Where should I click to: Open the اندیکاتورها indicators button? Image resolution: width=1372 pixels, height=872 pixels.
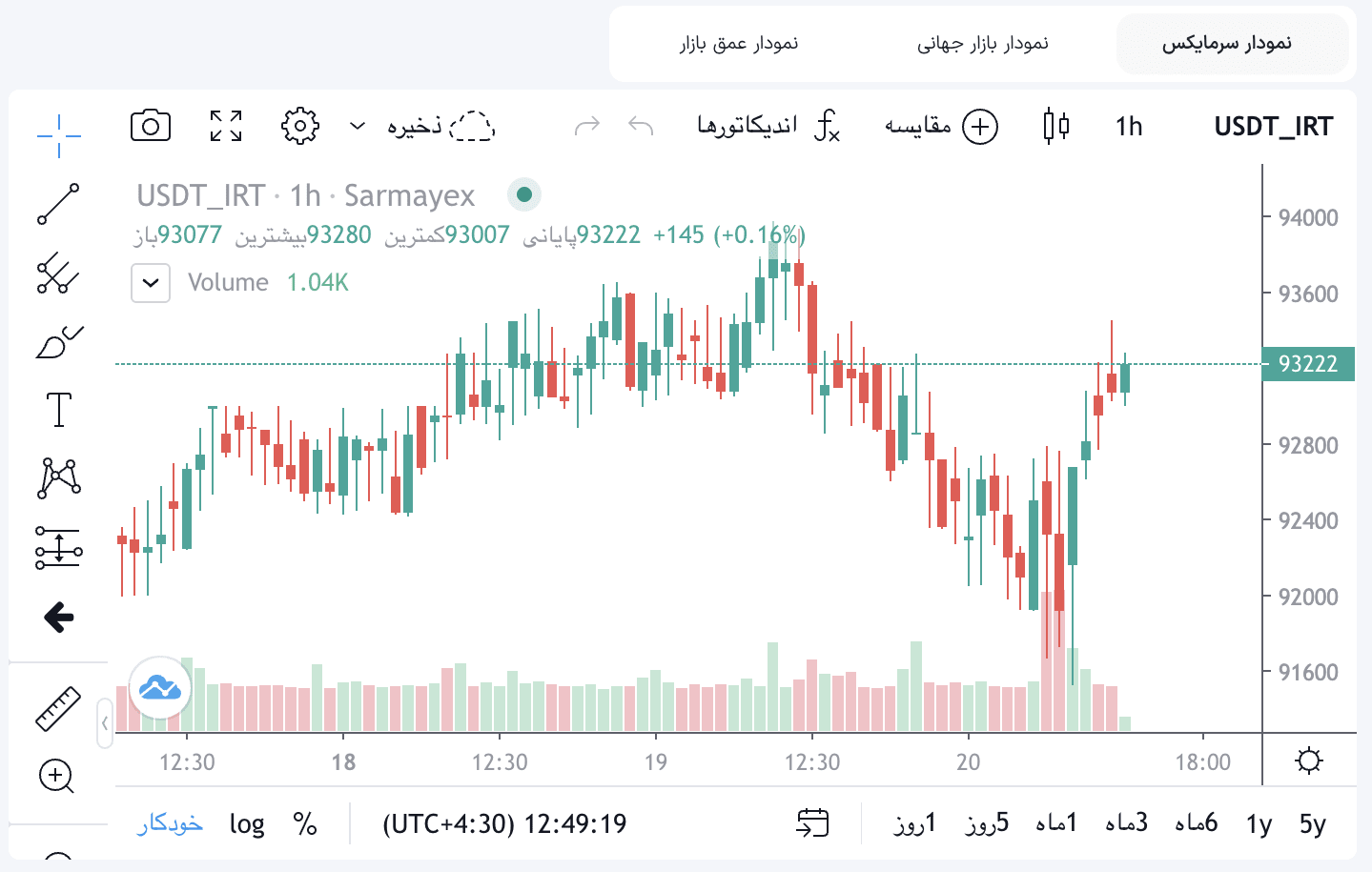(x=768, y=126)
